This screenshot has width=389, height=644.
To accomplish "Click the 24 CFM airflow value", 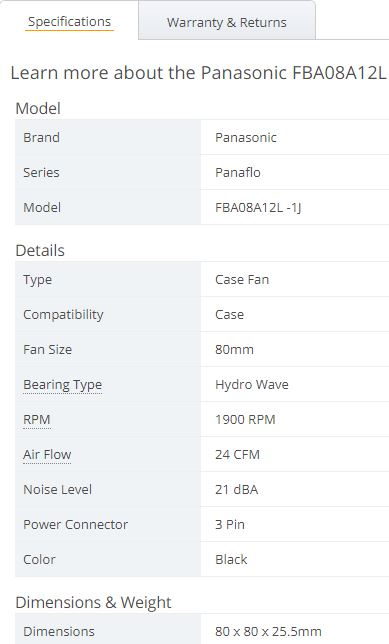I will click(x=237, y=455).
